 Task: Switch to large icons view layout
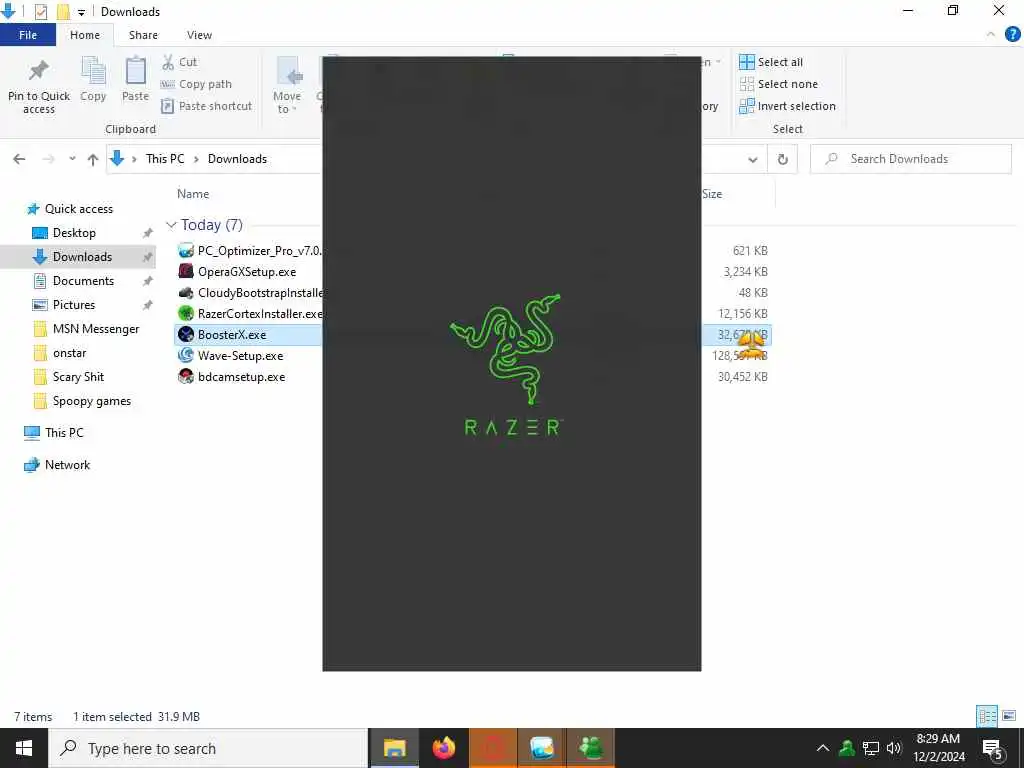1009,716
